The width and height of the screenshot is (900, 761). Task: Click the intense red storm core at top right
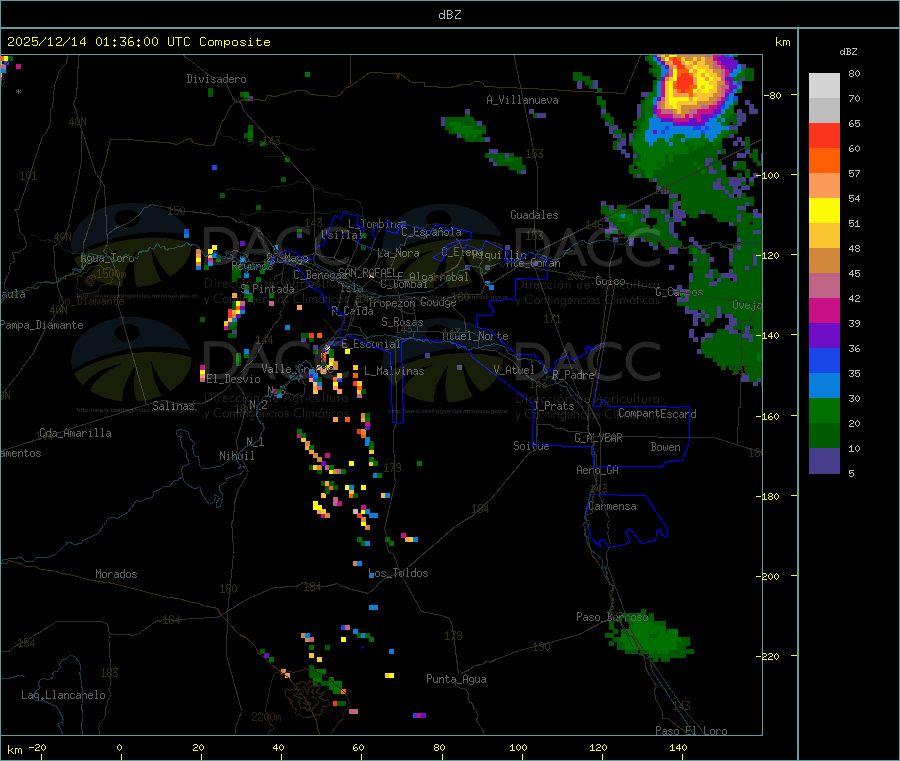(x=685, y=80)
